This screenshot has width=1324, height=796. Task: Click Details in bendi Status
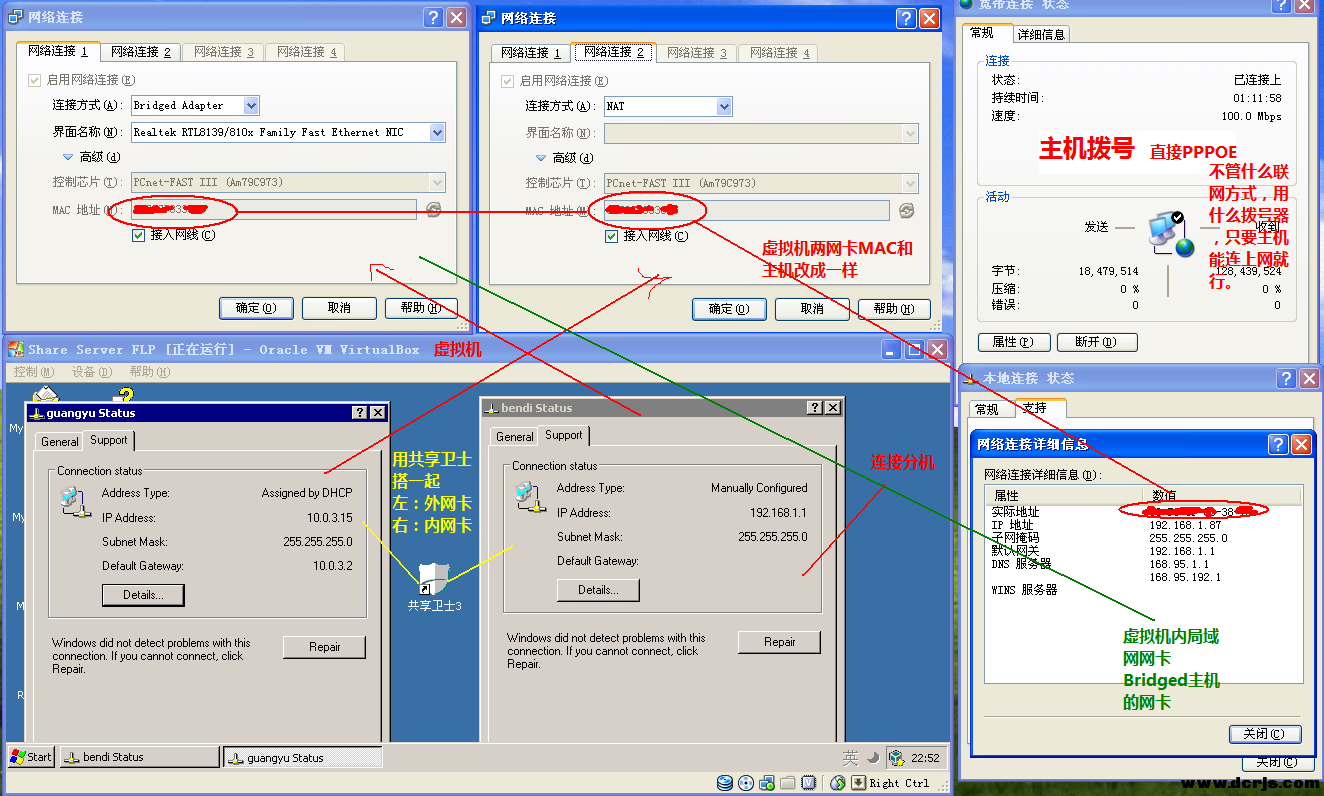598,590
